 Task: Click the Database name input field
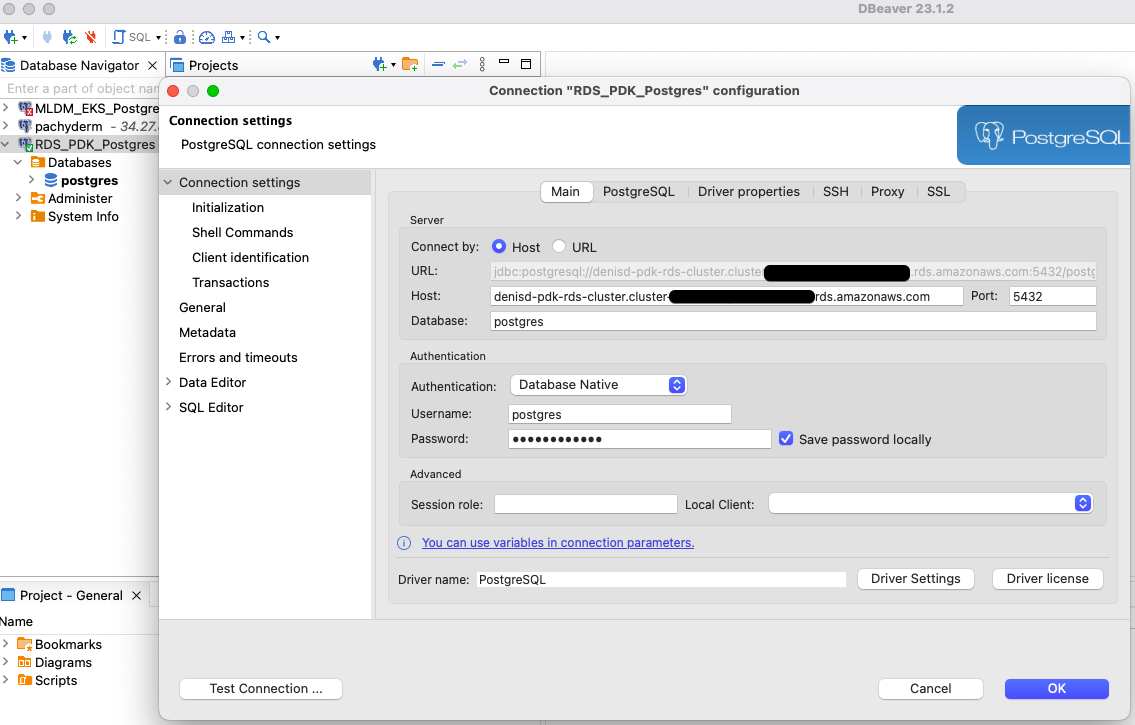pos(793,321)
